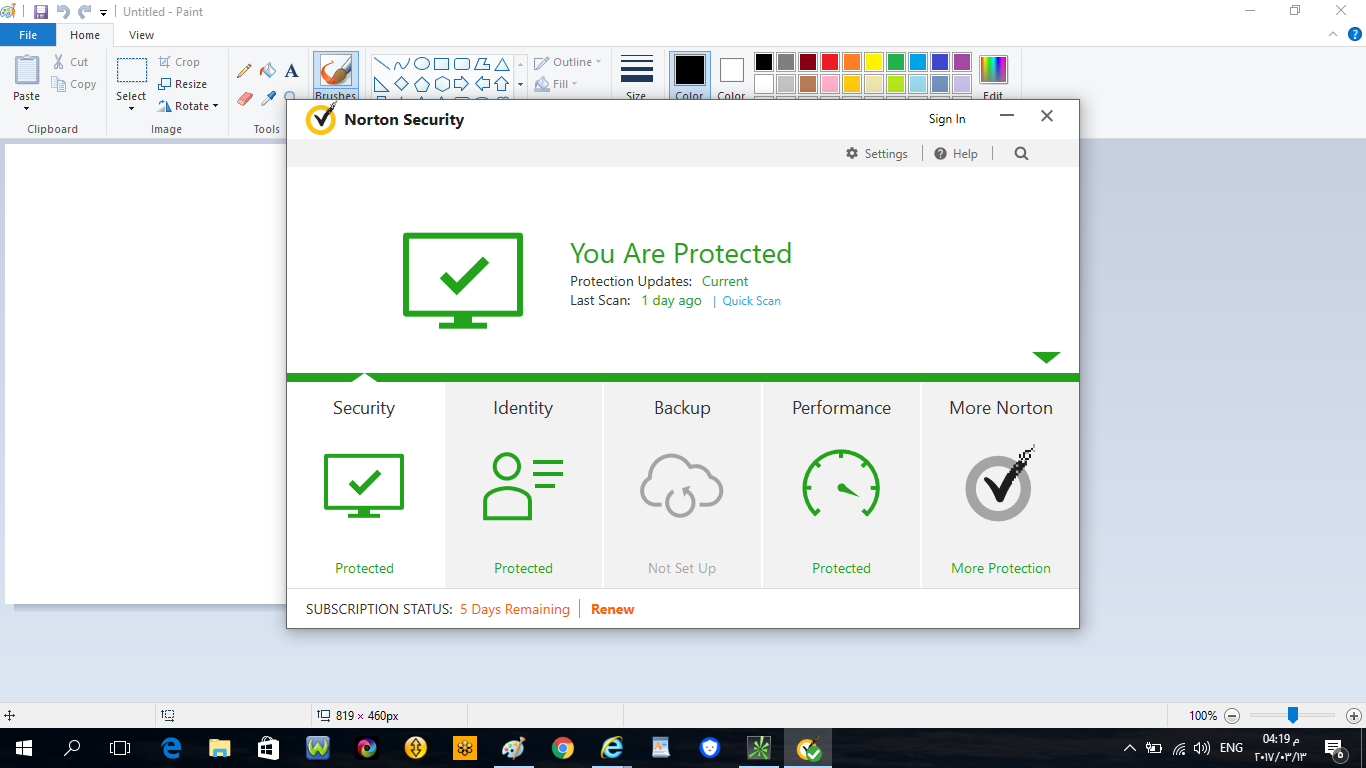Open the Performance tile in Norton

841,485
